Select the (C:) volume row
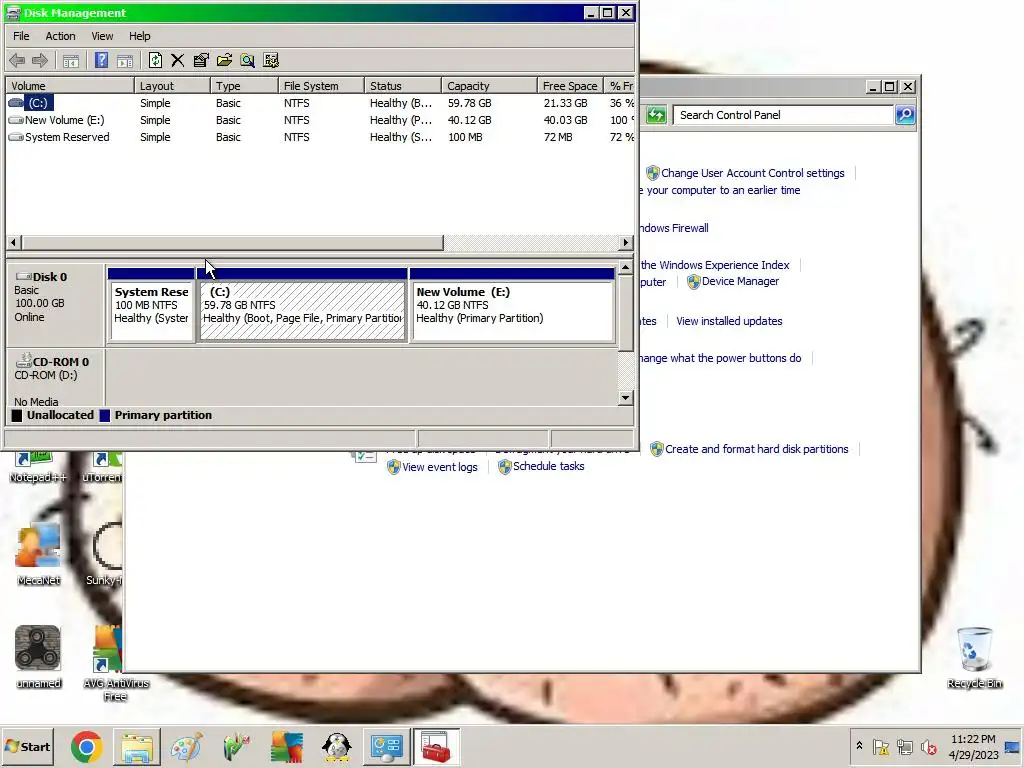1024x768 pixels. 320,103
